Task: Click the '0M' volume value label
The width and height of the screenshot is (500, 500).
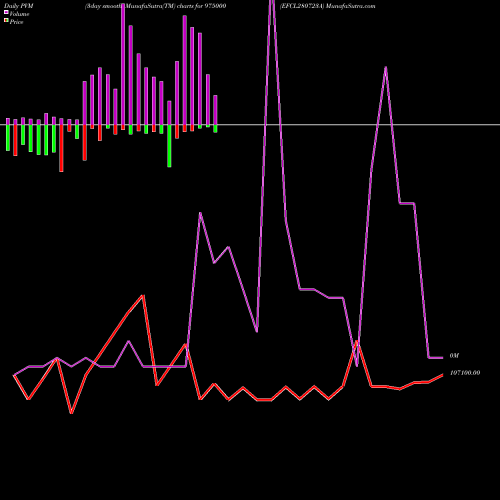Action: tap(454, 356)
